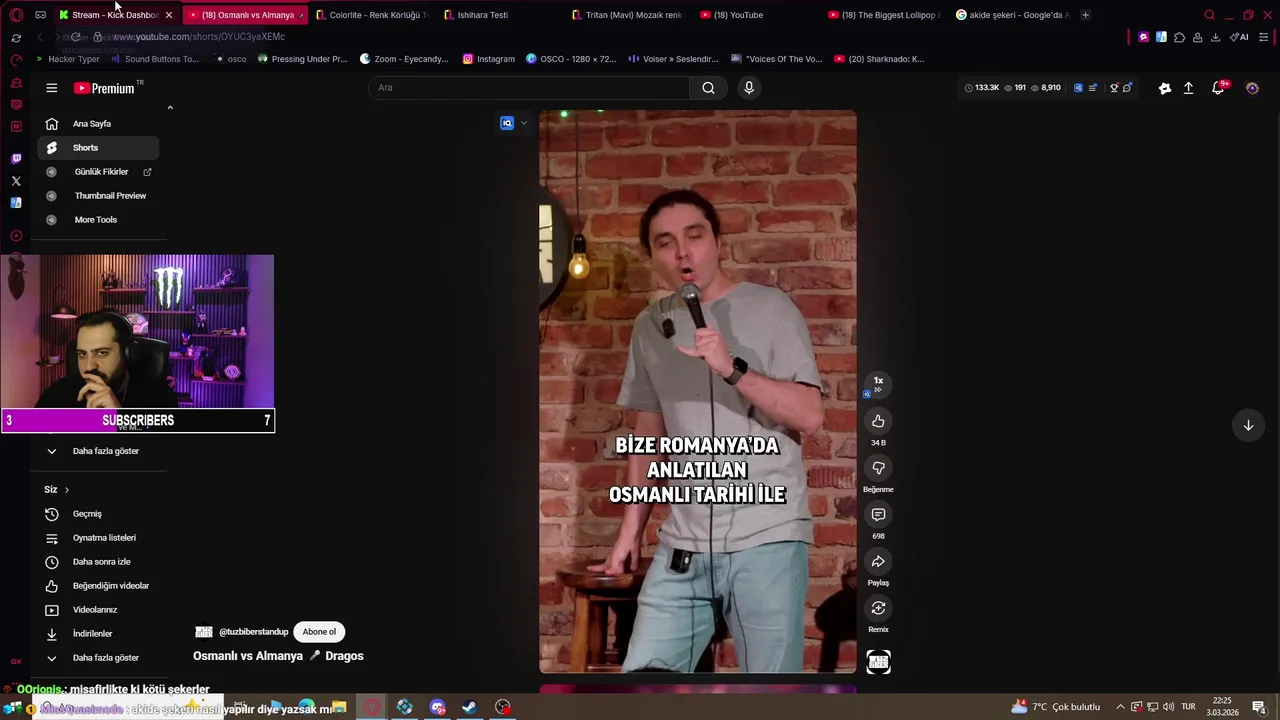Go to the next Short with down arrow
This screenshot has height=720, width=1280.
1248,425
